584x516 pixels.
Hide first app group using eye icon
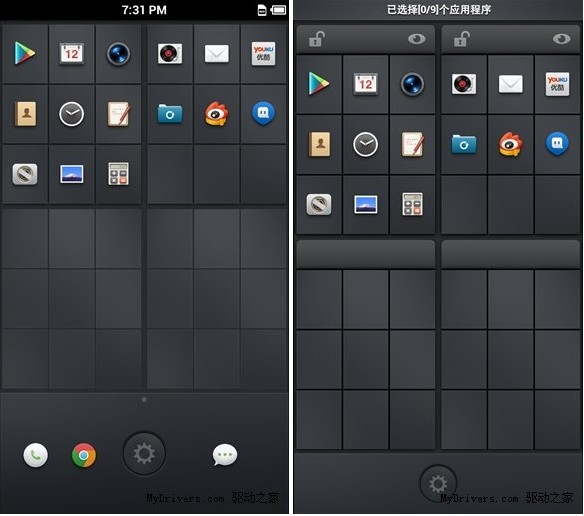coord(416,39)
